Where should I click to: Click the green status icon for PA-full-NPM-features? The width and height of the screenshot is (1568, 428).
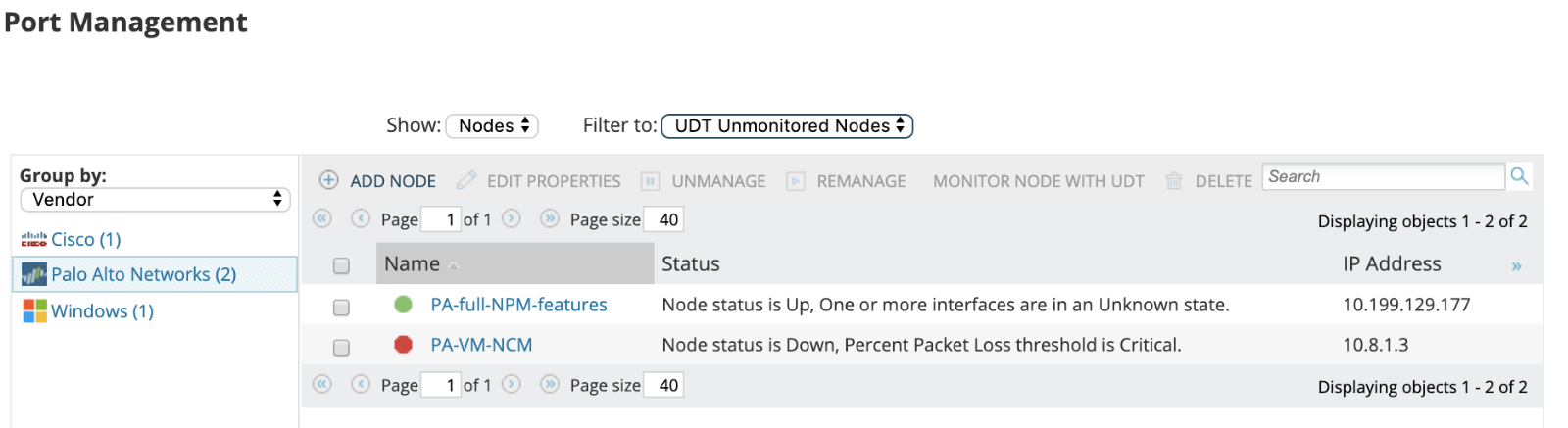point(403,305)
